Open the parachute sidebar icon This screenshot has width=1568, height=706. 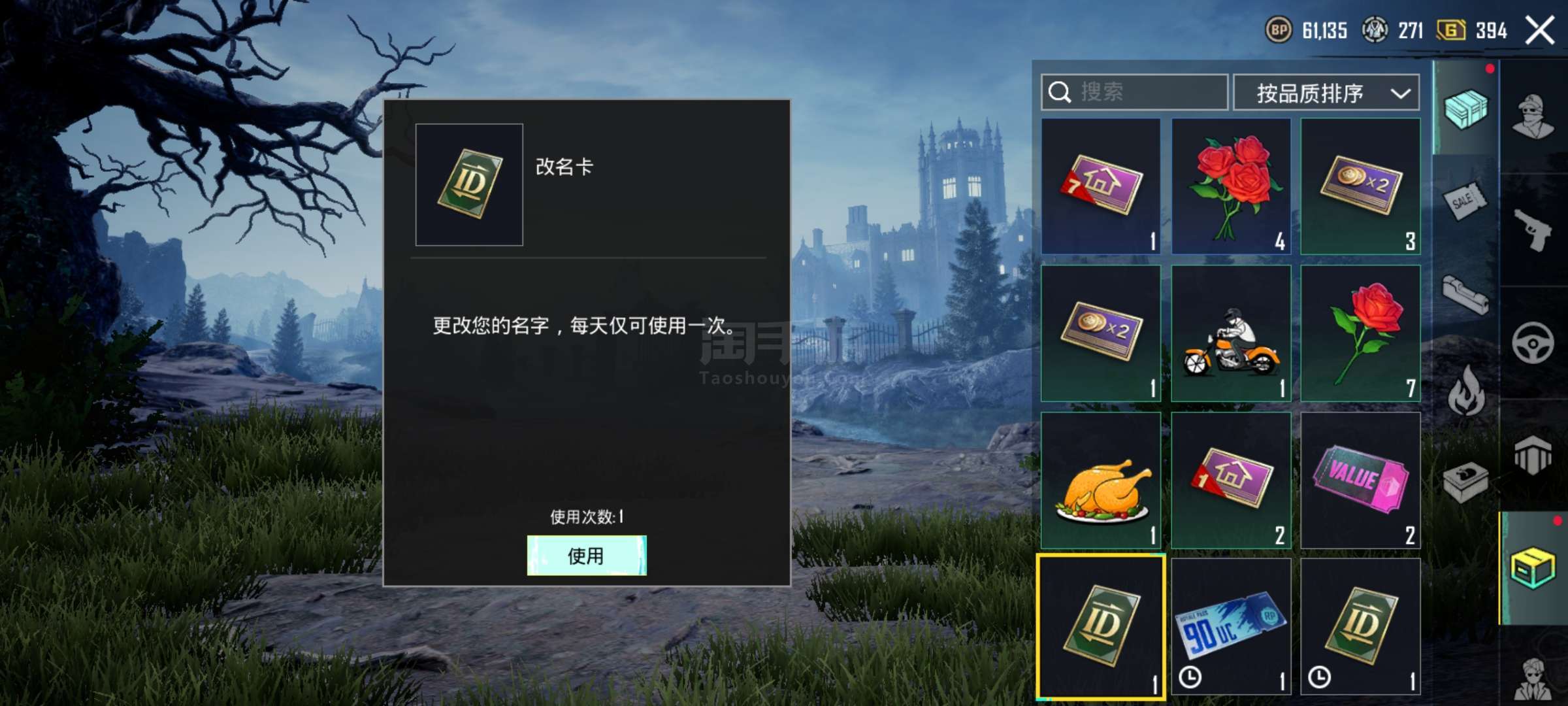click(1533, 455)
